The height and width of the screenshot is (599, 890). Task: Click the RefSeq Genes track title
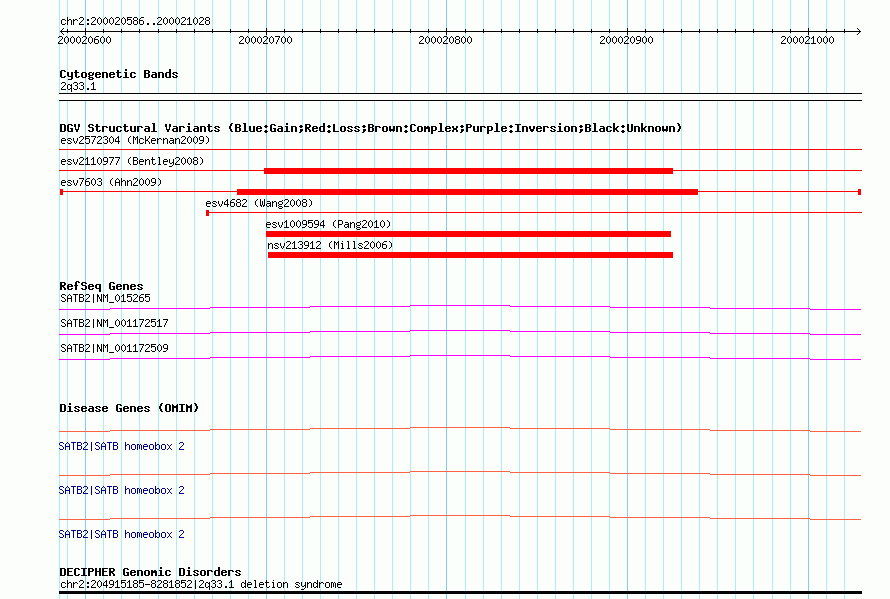101,286
